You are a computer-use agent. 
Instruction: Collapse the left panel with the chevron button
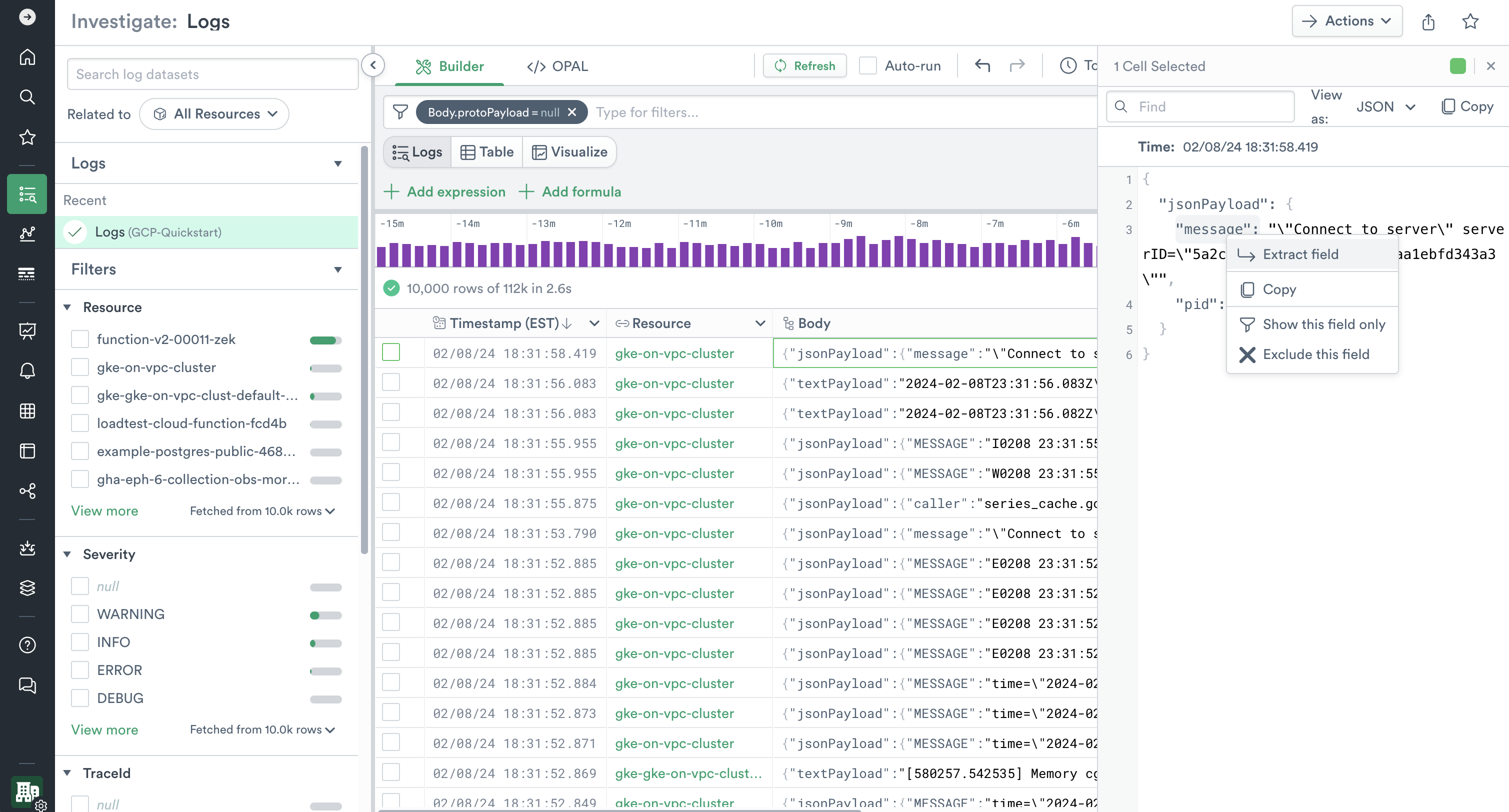[373, 65]
